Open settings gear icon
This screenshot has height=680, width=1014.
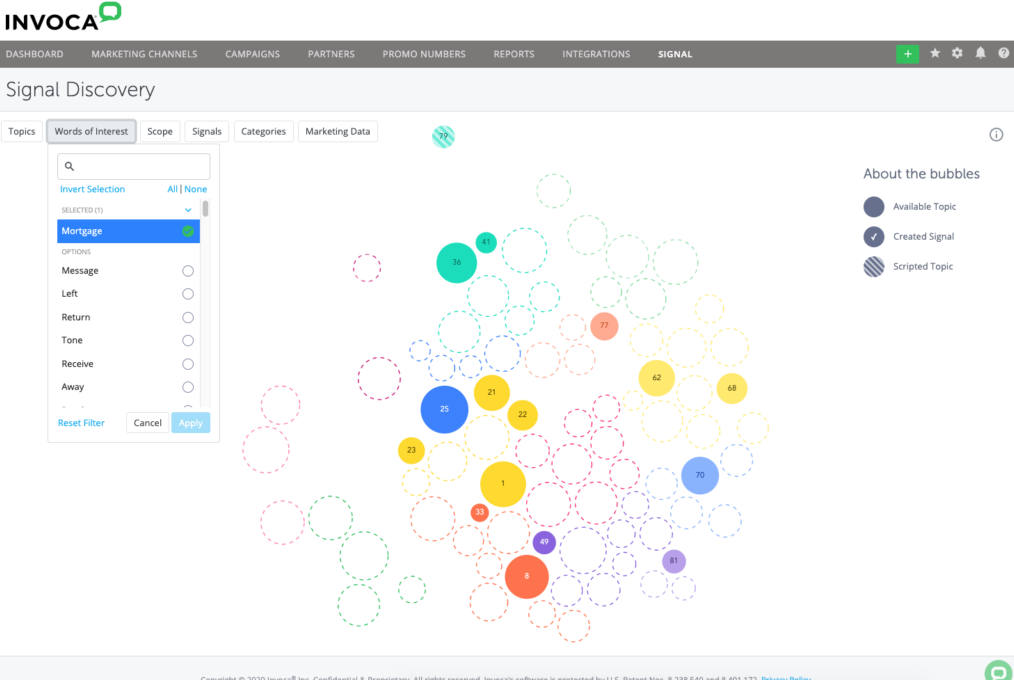pos(957,53)
